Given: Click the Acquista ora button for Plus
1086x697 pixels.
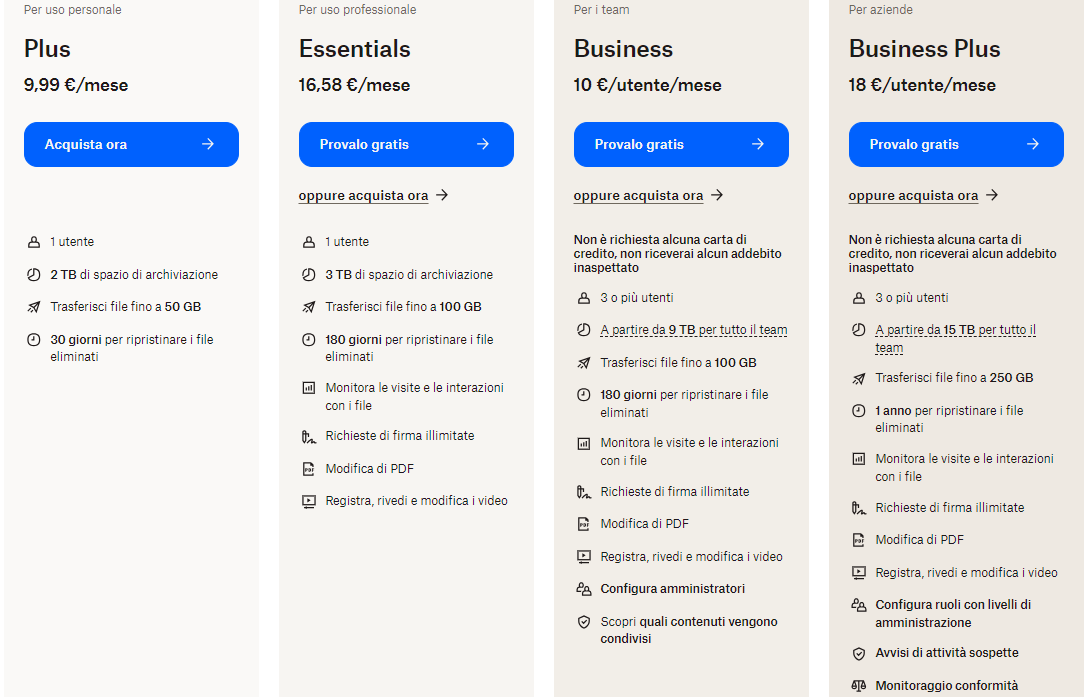Looking at the screenshot, I should [131, 144].
